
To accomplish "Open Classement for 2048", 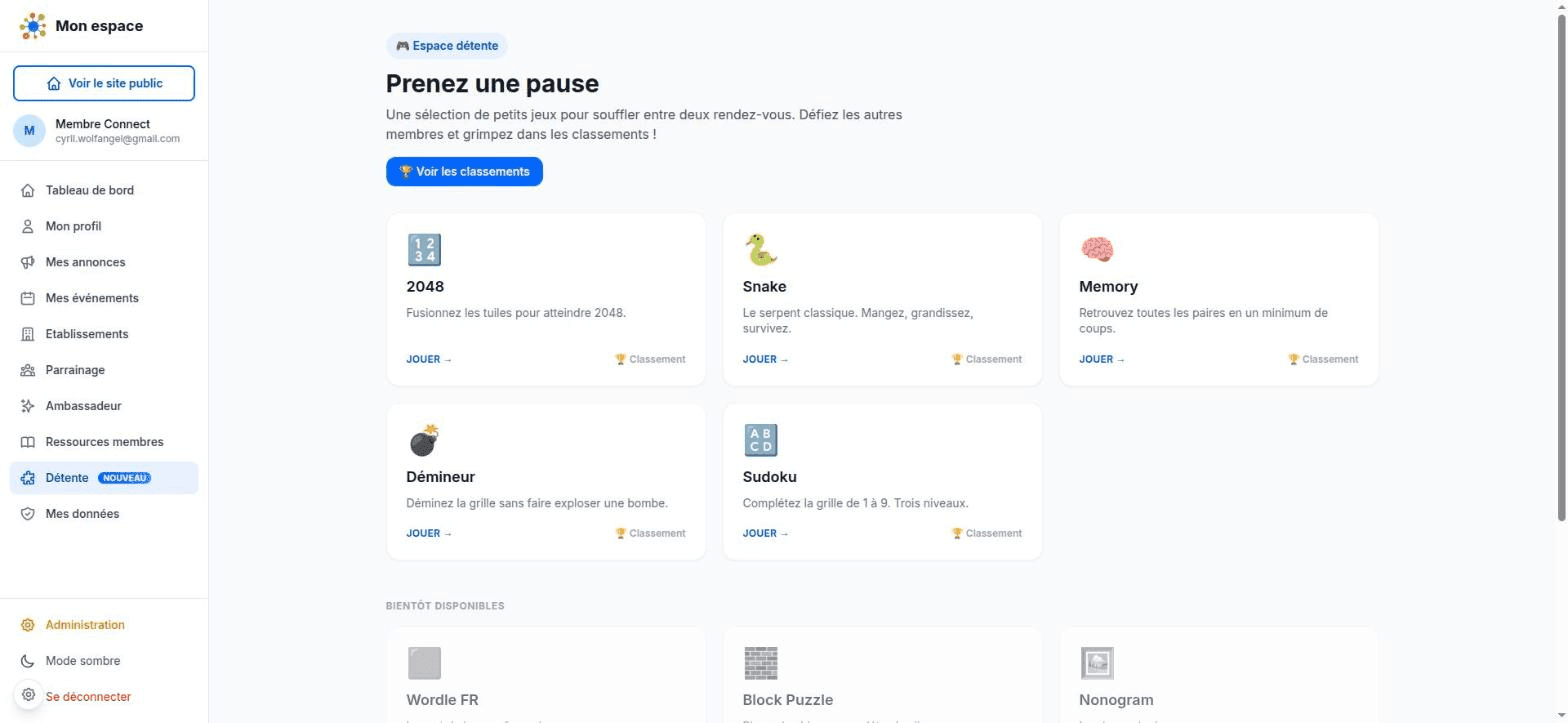I will [650, 359].
